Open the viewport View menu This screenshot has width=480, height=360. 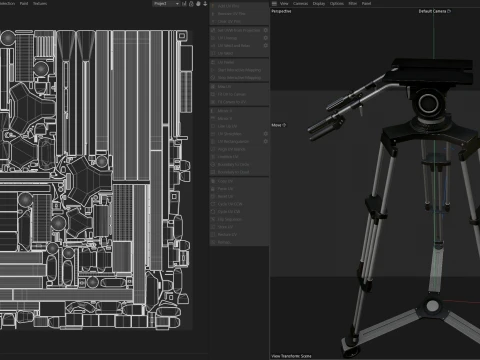pyautogui.click(x=284, y=3)
